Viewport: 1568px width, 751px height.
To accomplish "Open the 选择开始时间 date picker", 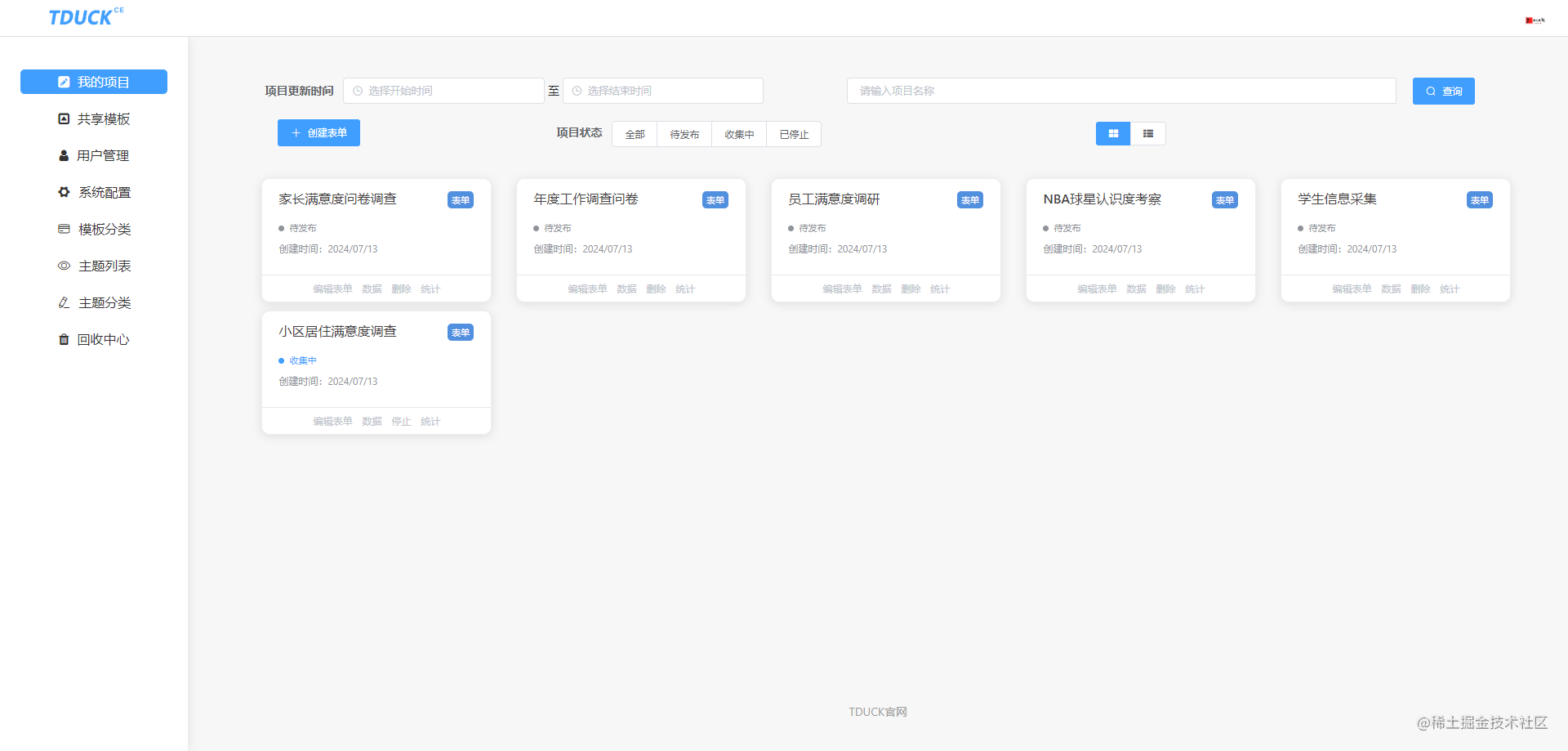I will [443, 91].
